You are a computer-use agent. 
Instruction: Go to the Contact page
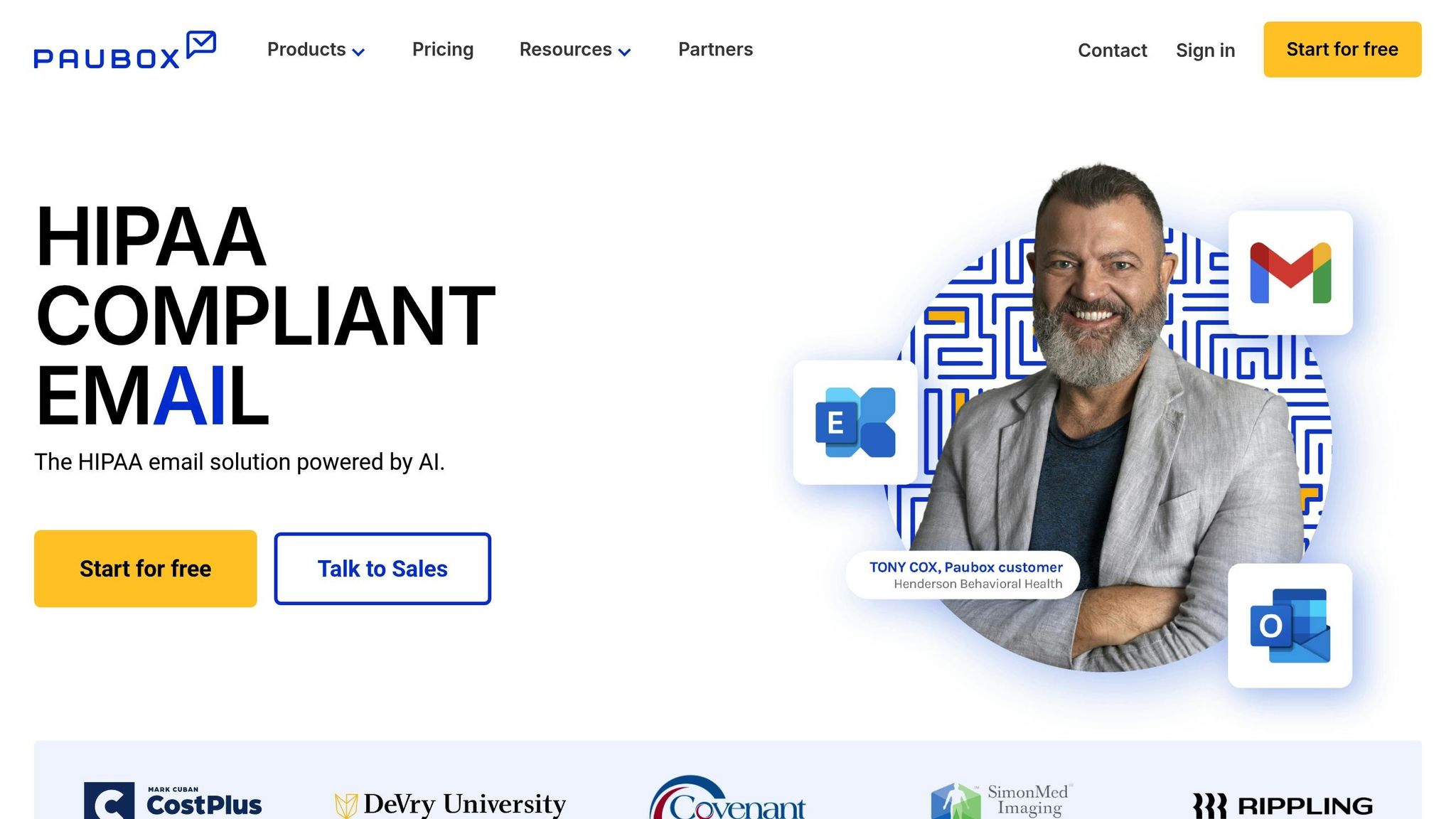[1112, 50]
